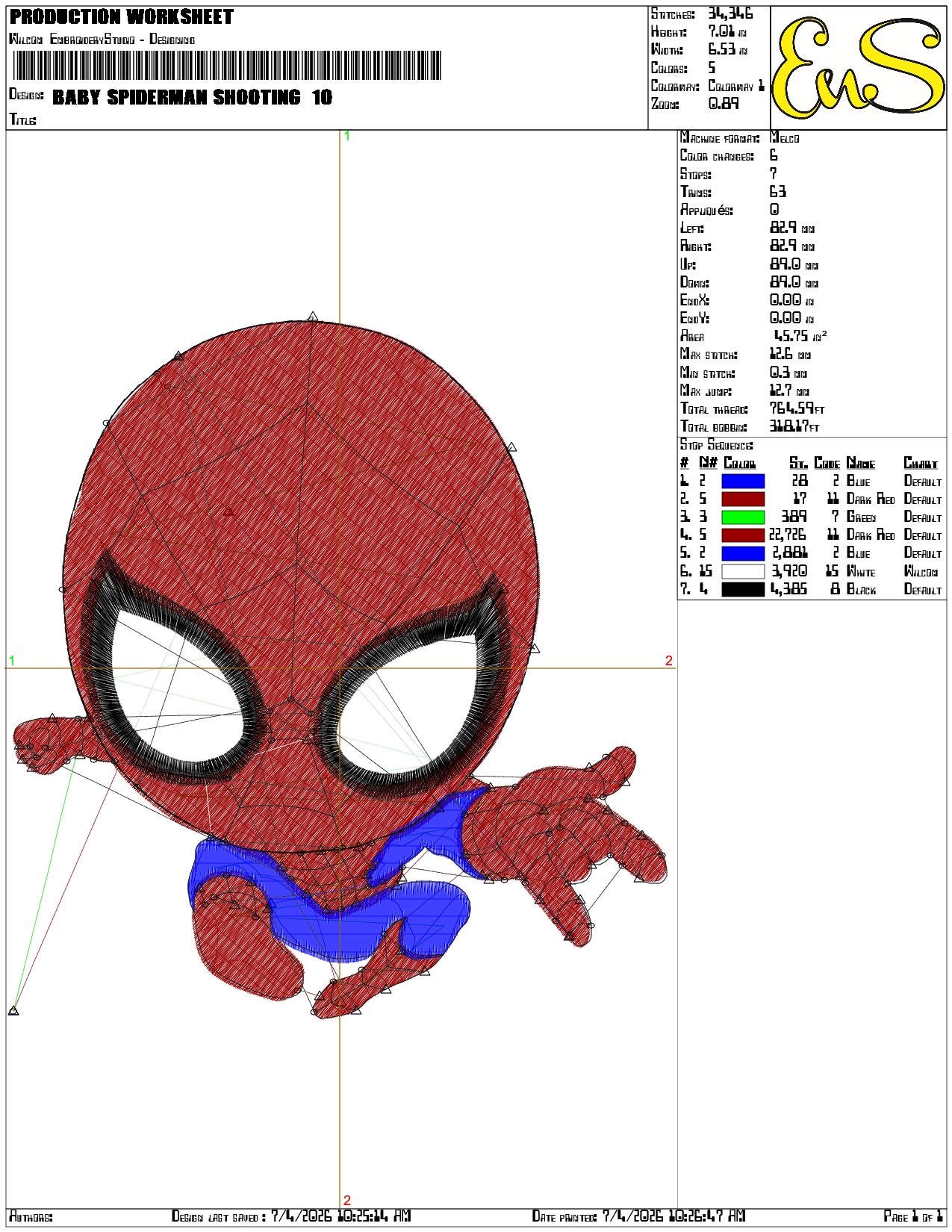Image resolution: width=952 pixels, height=1232 pixels.
Task: Click the 'White' thread name in row 6
Action: tap(861, 571)
